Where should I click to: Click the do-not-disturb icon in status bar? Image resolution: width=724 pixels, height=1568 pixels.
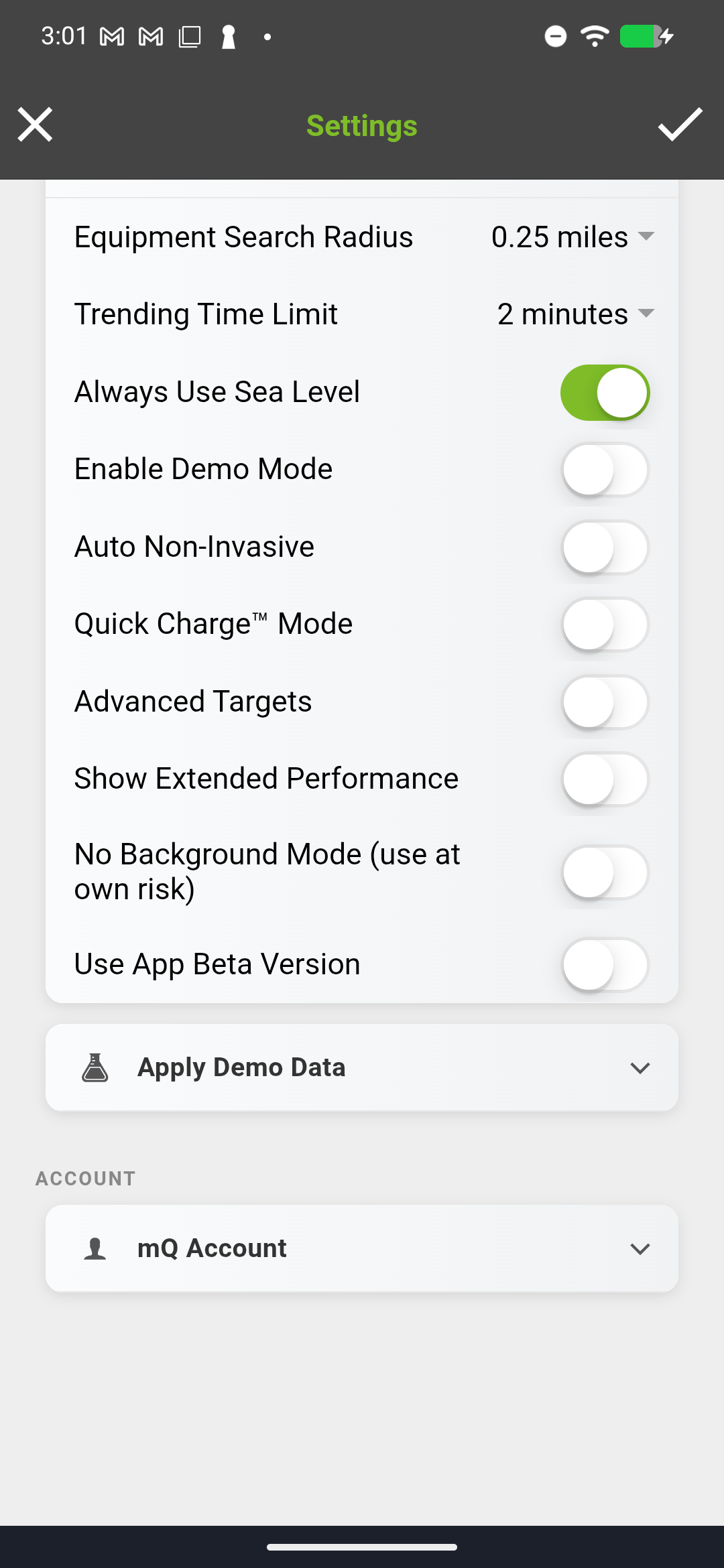[554, 37]
